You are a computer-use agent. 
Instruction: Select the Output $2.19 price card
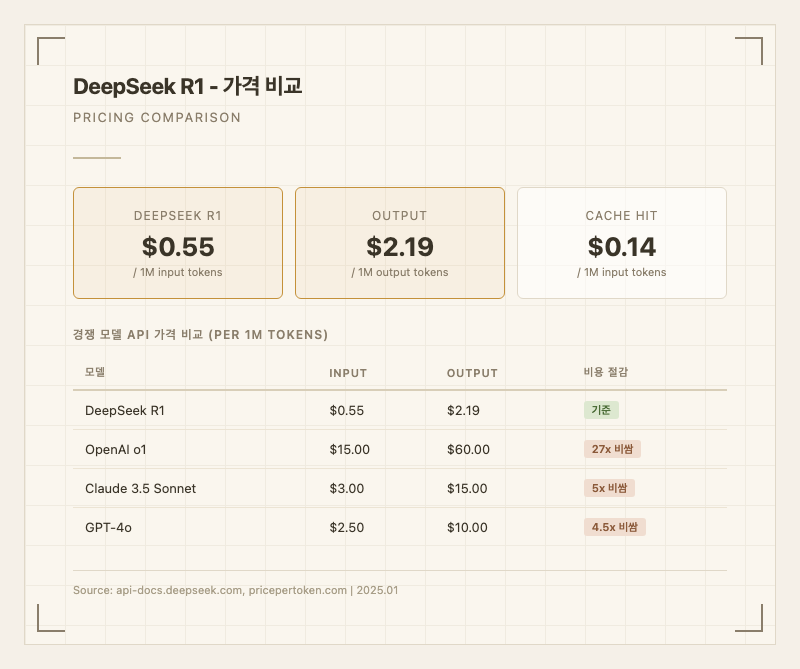[399, 243]
